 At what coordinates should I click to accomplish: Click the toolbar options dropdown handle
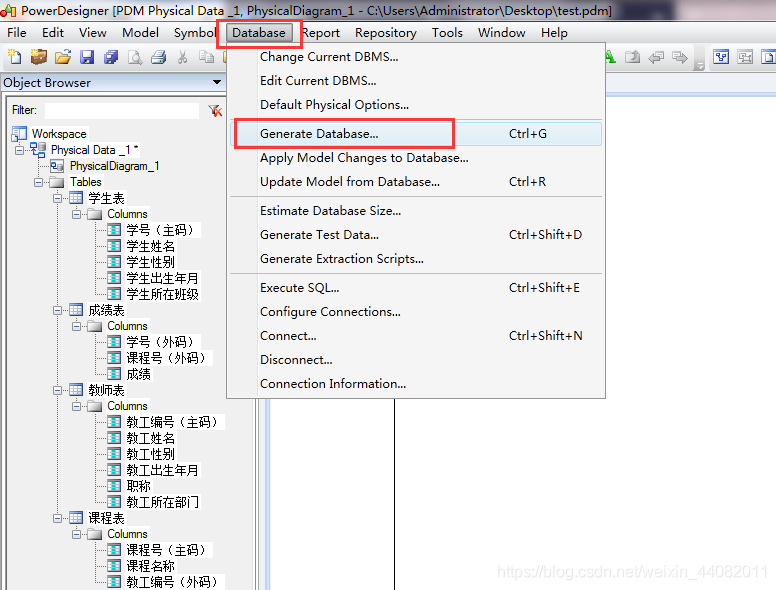coord(699,65)
